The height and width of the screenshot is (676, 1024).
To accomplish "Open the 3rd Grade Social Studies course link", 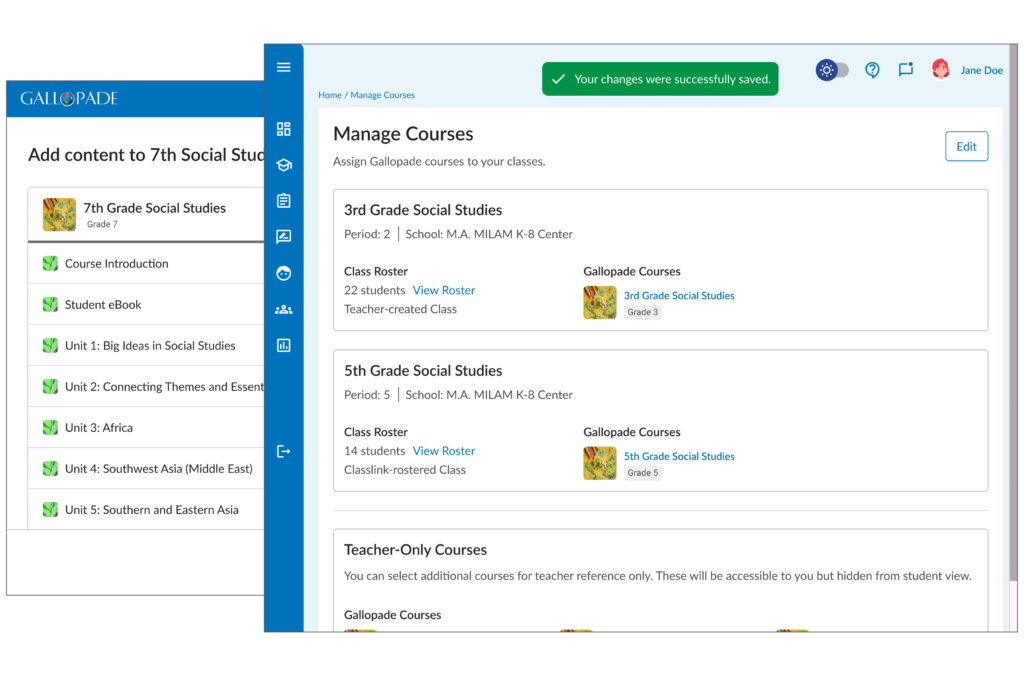I will (x=679, y=295).
